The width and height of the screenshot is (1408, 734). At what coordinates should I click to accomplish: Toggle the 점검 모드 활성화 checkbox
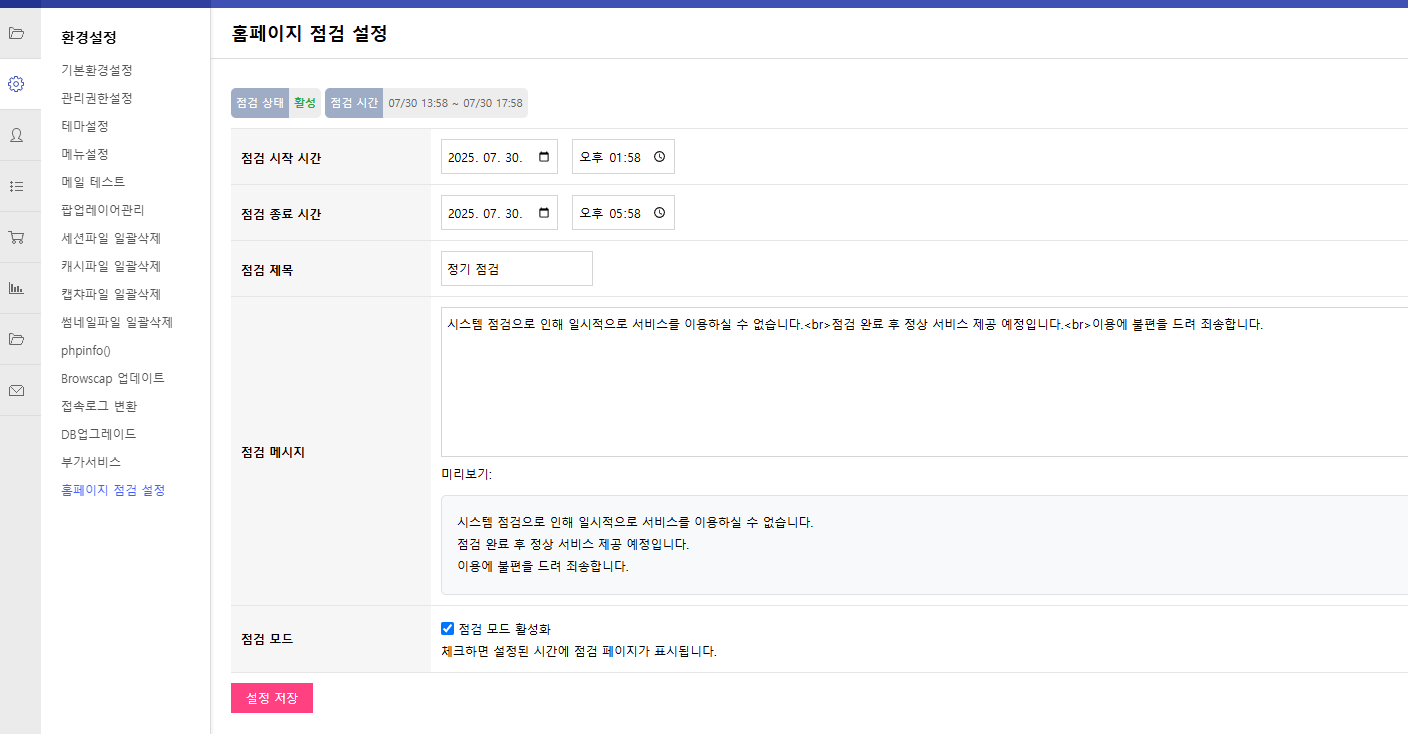point(447,629)
